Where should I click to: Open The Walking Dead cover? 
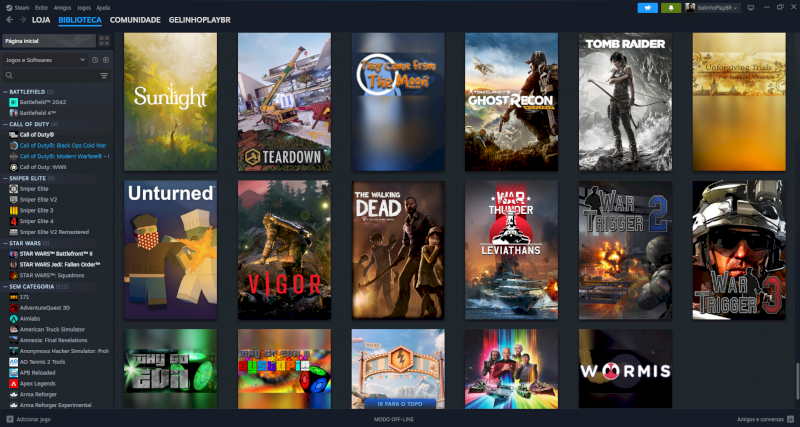coord(398,250)
